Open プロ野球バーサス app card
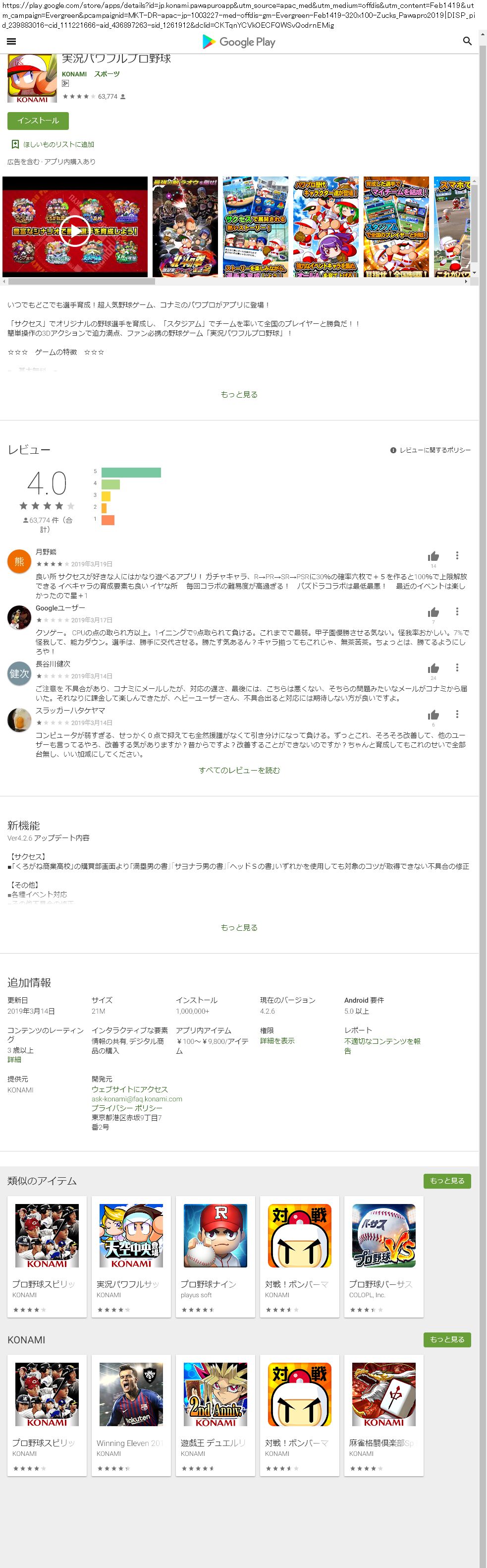Image resolution: width=487 pixels, height=1568 pixels. (x=383, y=1257)
